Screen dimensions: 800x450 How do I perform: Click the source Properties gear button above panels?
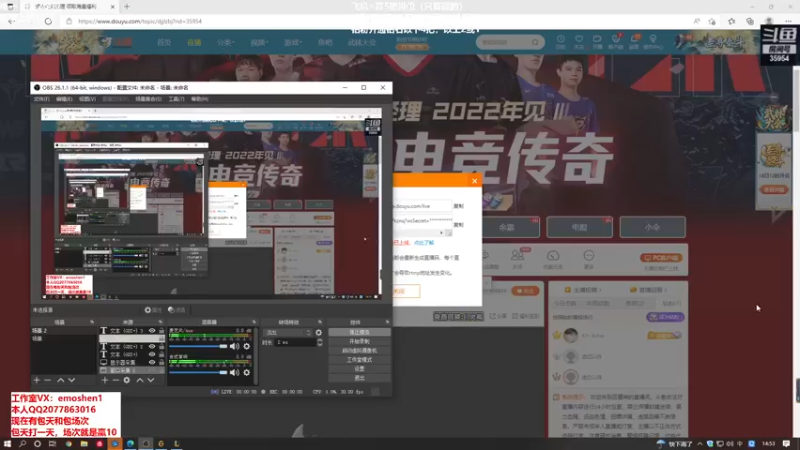tap(153, 310)
